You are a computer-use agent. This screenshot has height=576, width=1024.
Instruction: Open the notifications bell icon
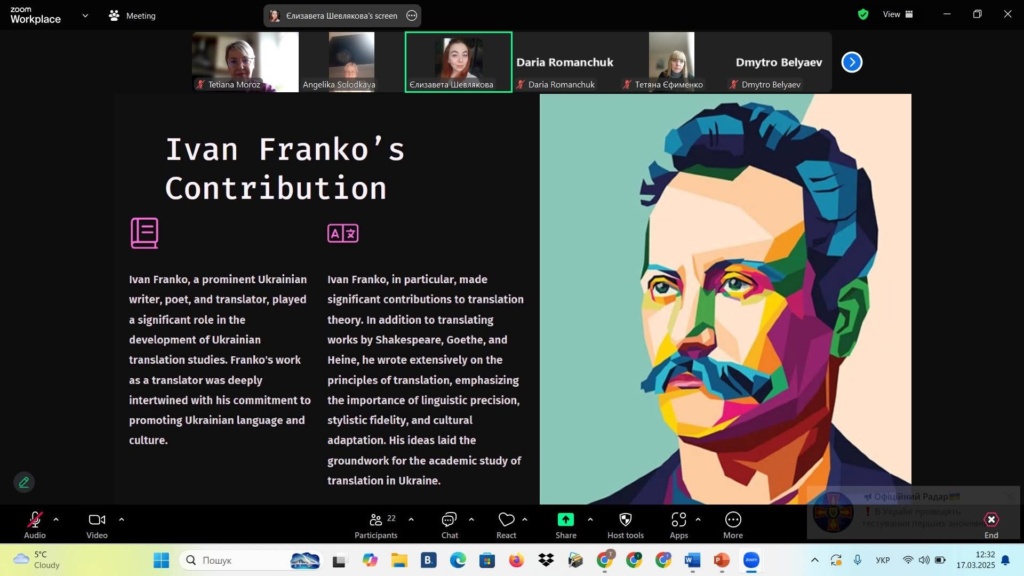(1006, 560)
